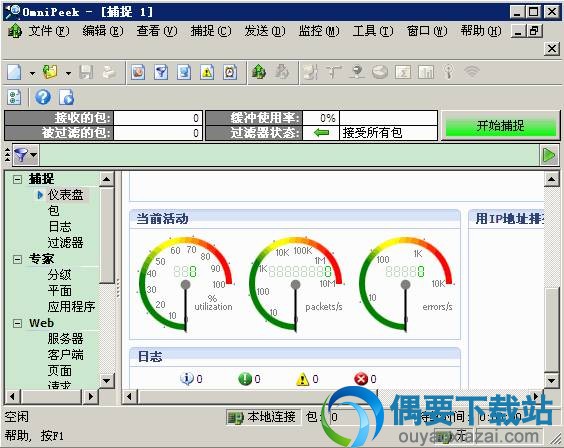Click the dashboard horizontal scroll left arrow
Image resolution: width=564 pixels, height=448 pixels.
point(129,397)
